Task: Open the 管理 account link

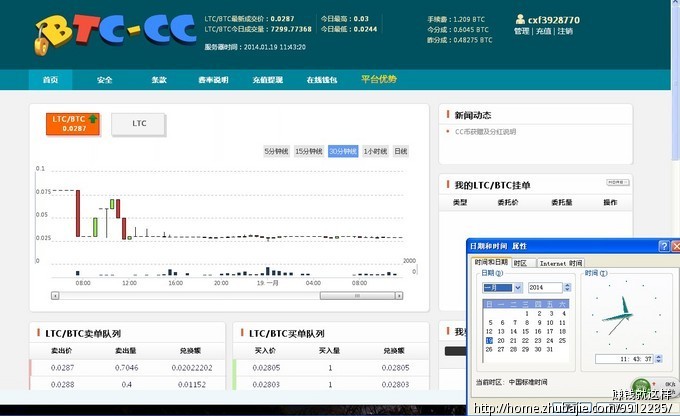Action: coord(521,31)
